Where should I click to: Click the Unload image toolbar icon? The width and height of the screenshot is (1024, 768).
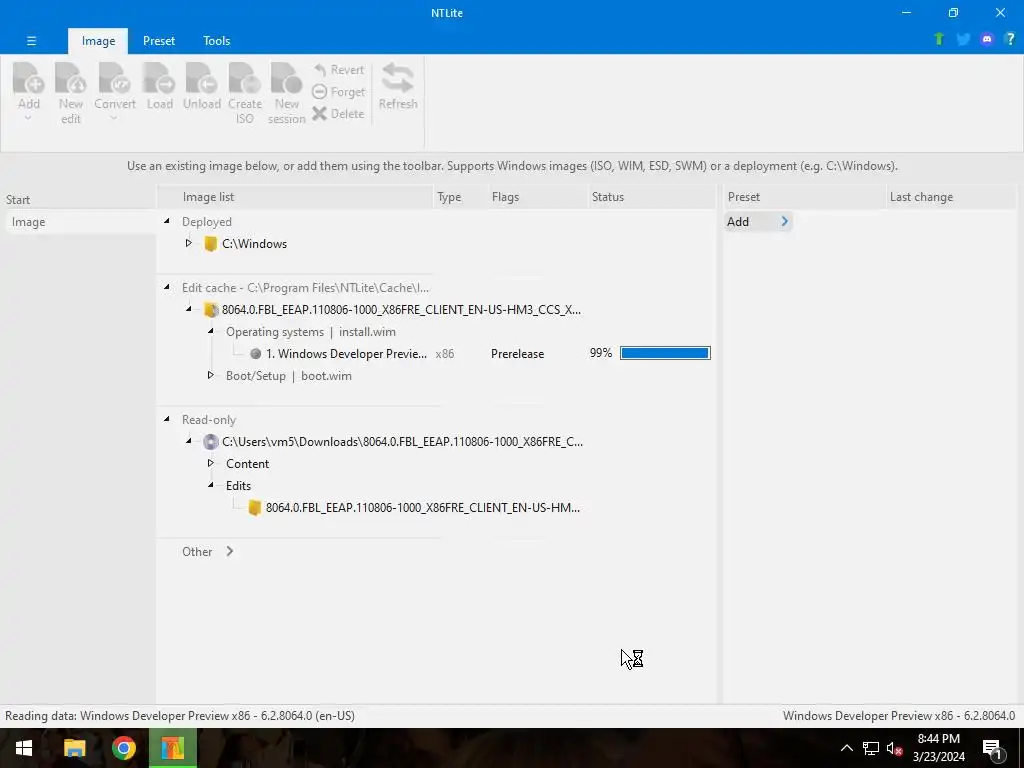click(202, 78)
